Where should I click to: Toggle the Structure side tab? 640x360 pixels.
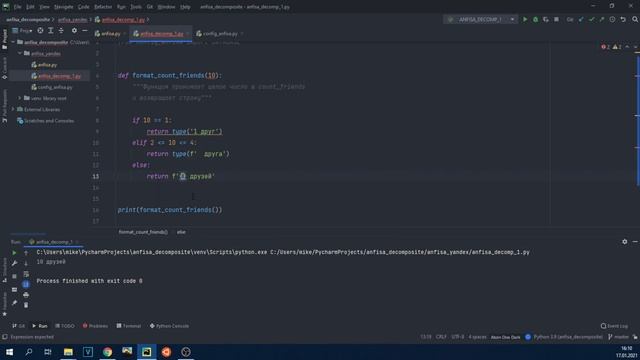coord(4,269)
